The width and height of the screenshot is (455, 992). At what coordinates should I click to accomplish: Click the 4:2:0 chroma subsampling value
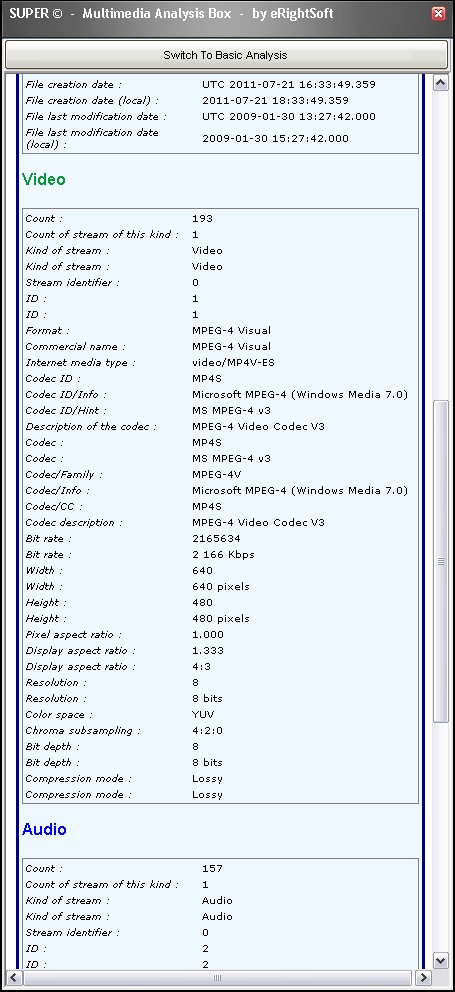click(208, 731)
